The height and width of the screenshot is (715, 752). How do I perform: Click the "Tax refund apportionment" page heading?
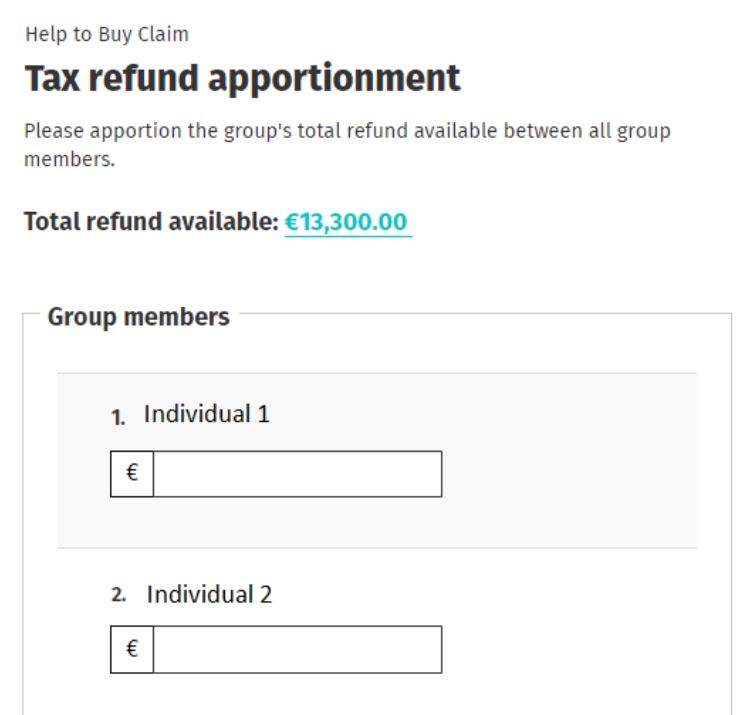click(242, 78)
